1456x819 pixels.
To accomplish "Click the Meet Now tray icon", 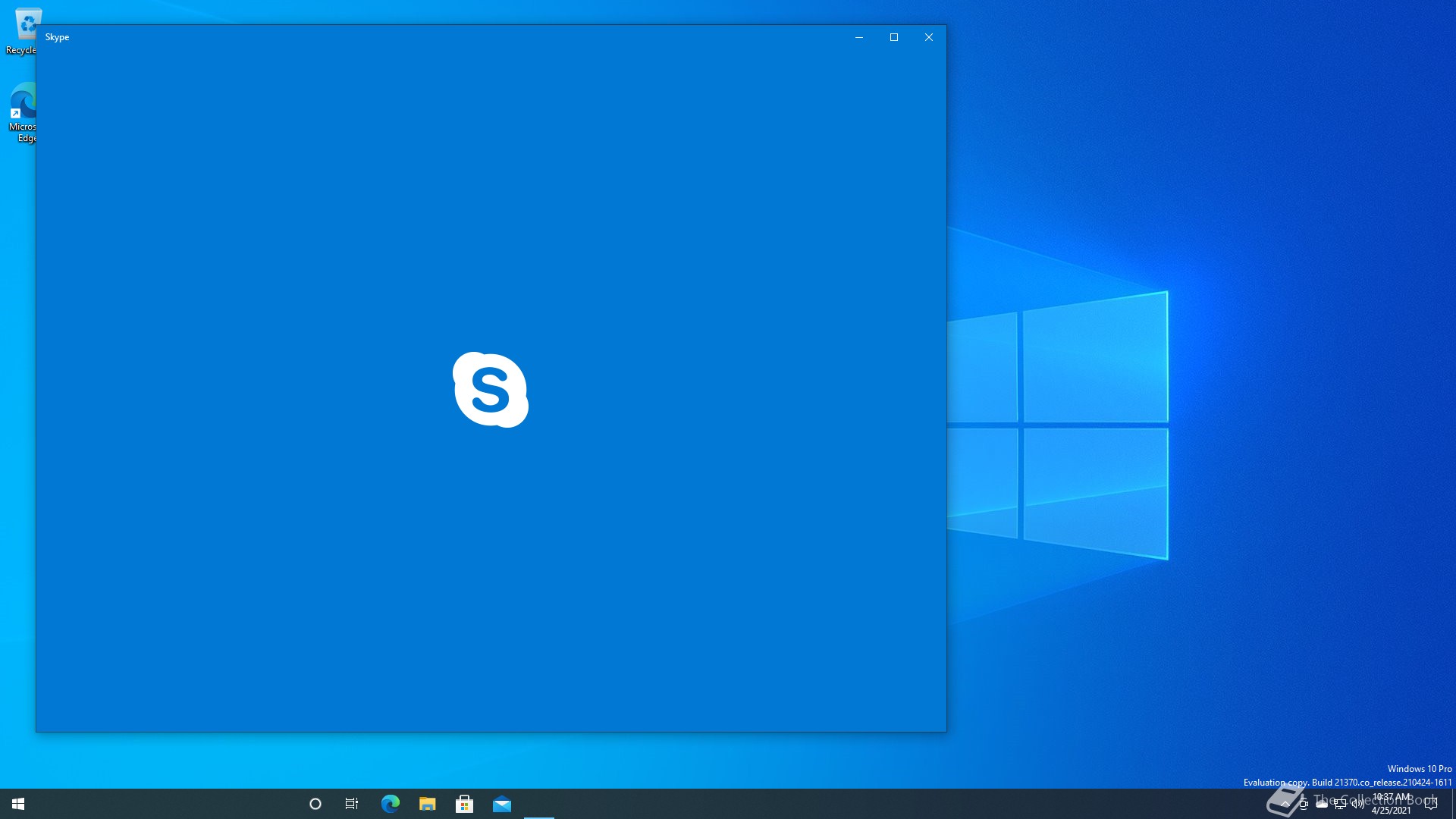I will (1304, 804).
